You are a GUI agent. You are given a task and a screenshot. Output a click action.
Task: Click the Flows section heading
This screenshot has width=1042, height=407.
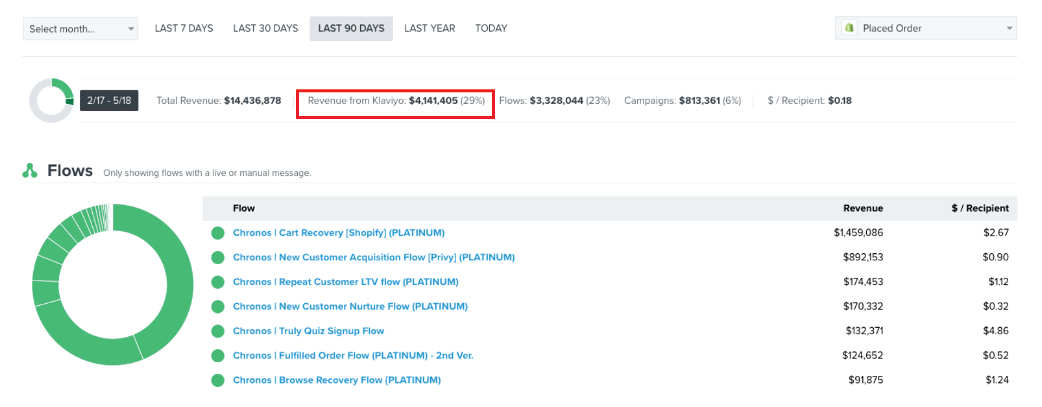70,171
